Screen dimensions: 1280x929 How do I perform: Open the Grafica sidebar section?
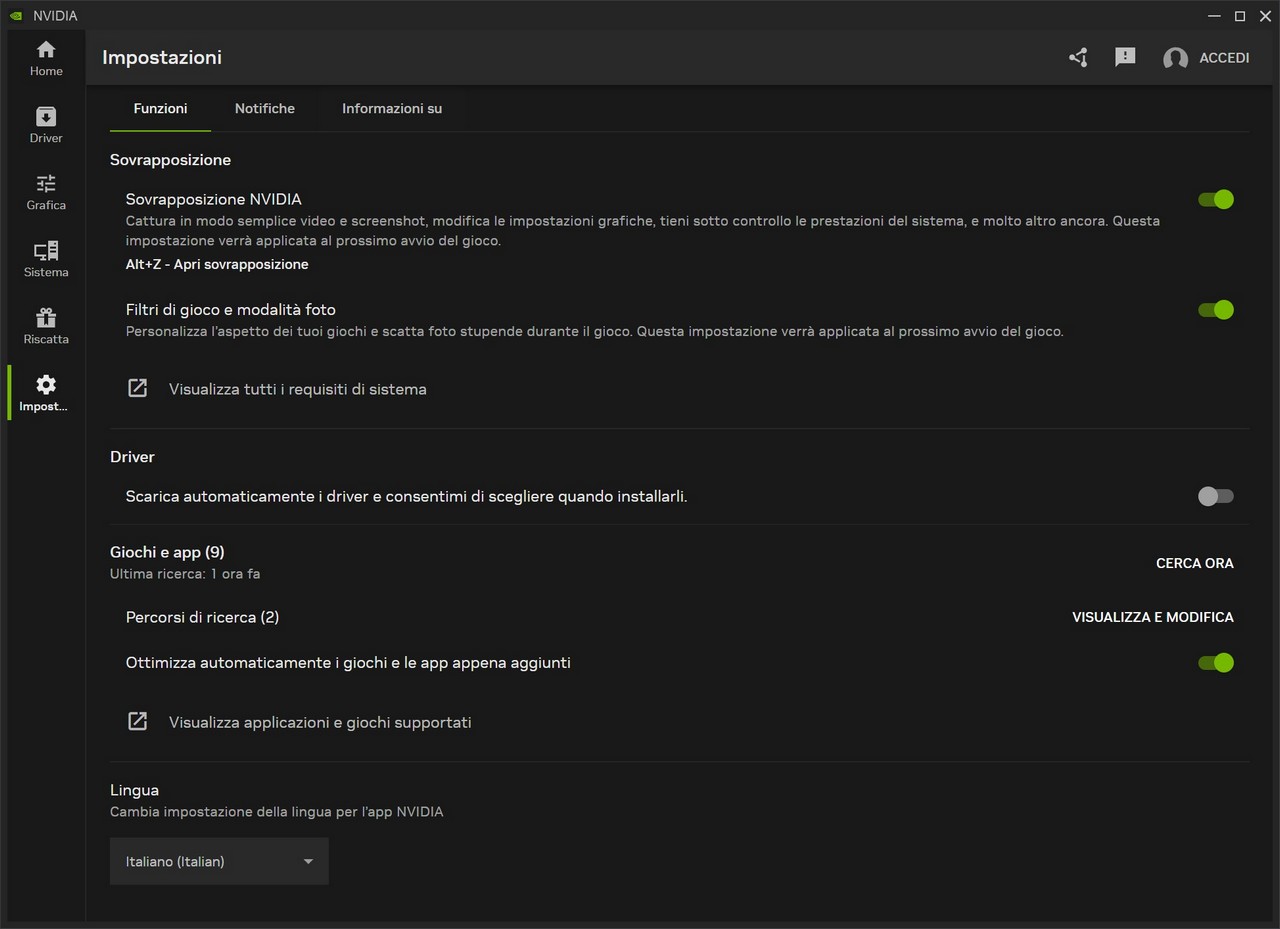[46, 193]
